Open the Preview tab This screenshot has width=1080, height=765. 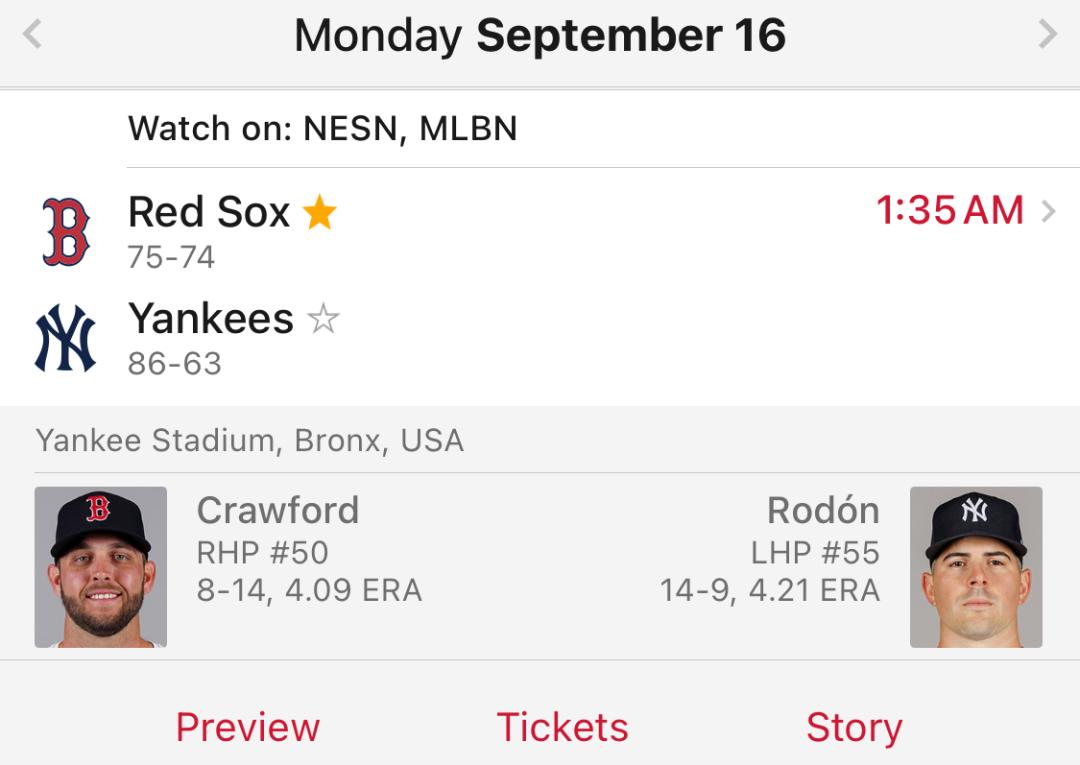coord(248,727)
